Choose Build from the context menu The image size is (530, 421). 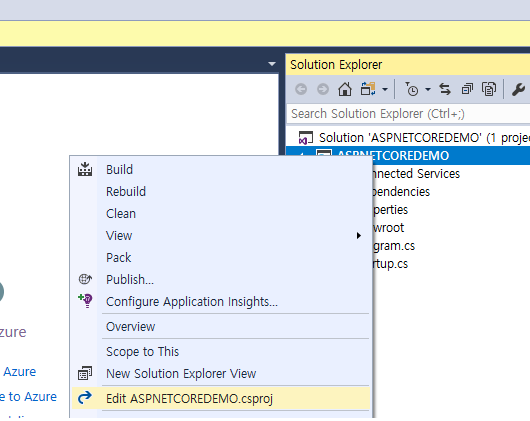click(x=221, y=170)
